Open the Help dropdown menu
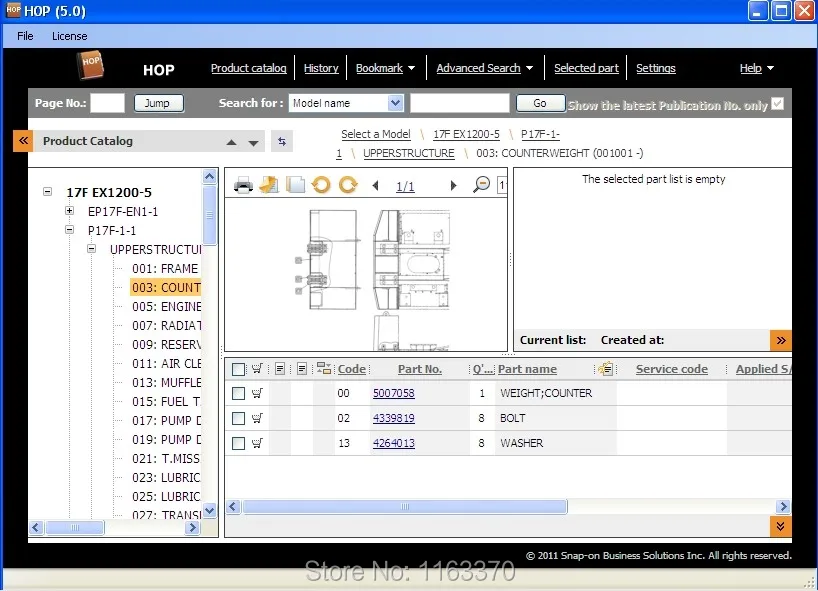The height and width of the screenshot is (591, 818). pos(771,68)
